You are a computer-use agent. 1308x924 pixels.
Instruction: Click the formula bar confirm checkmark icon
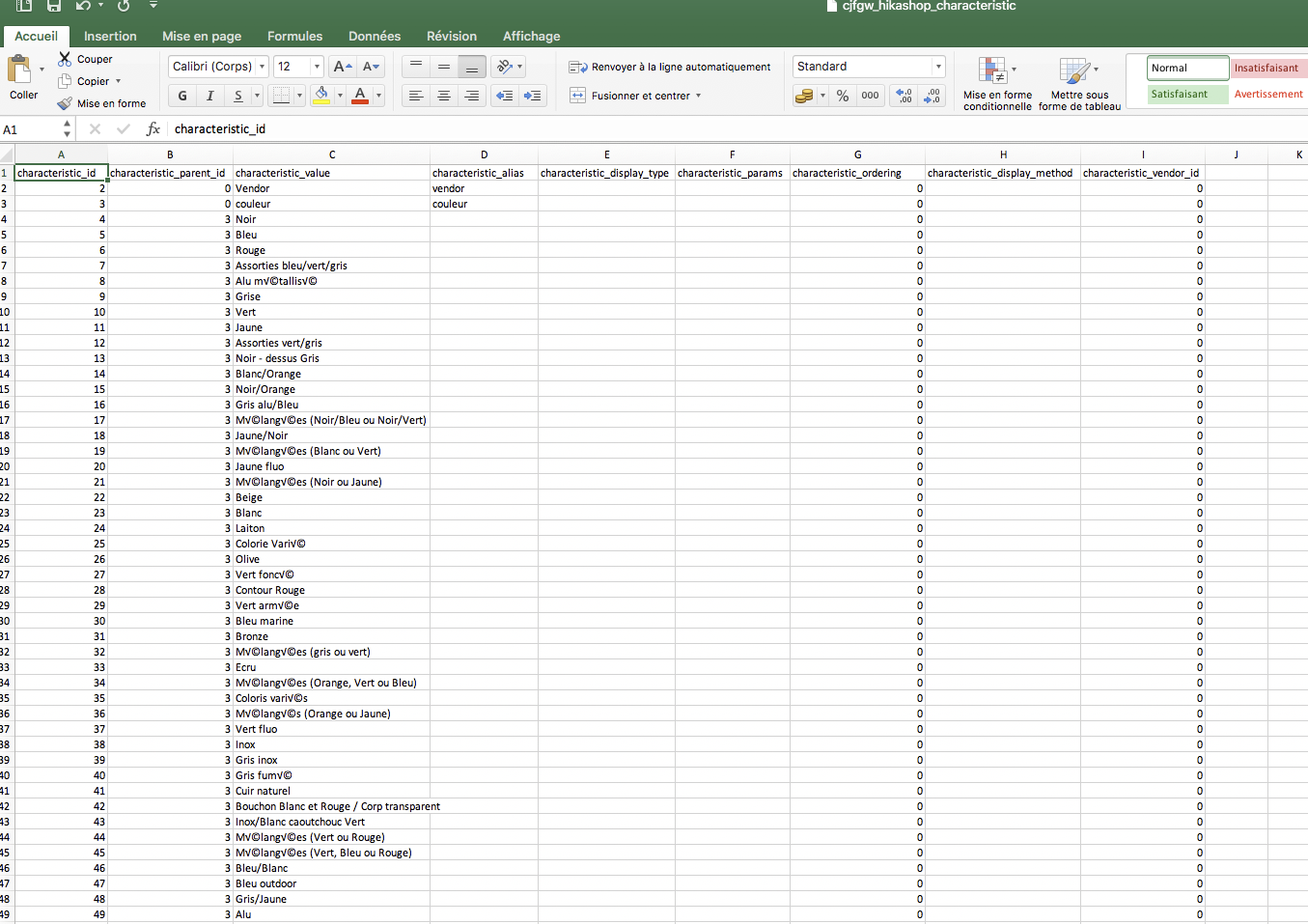[x=124, y=128]
